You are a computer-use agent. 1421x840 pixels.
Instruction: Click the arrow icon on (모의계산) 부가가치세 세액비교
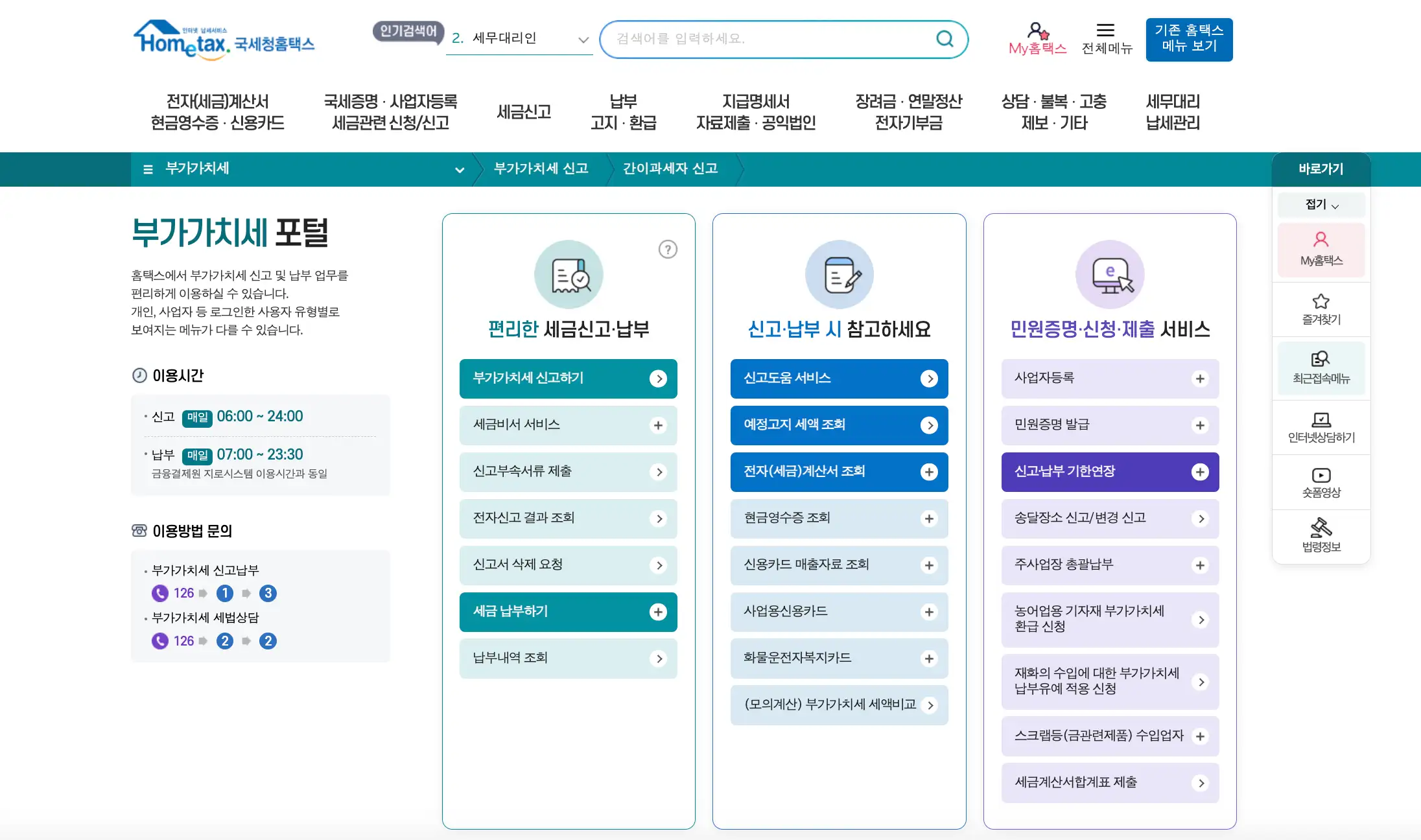coord(929,705)
